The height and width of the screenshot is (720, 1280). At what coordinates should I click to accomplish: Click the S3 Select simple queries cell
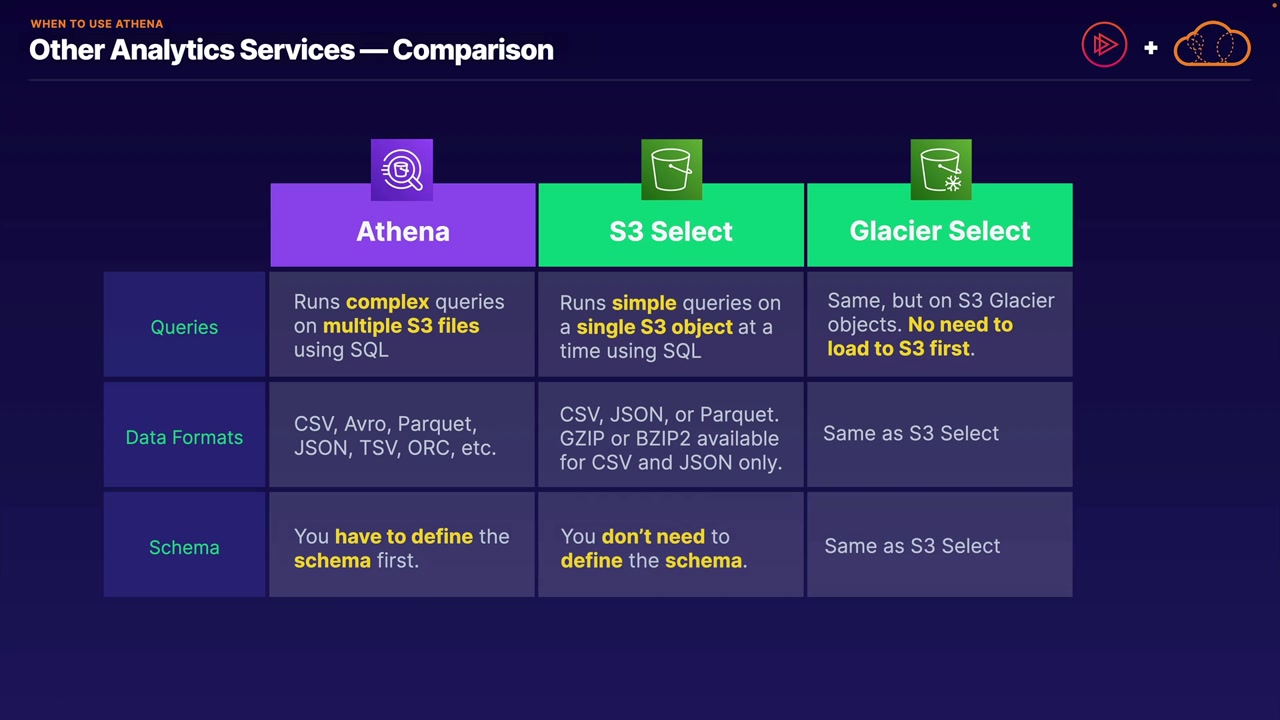670,326
